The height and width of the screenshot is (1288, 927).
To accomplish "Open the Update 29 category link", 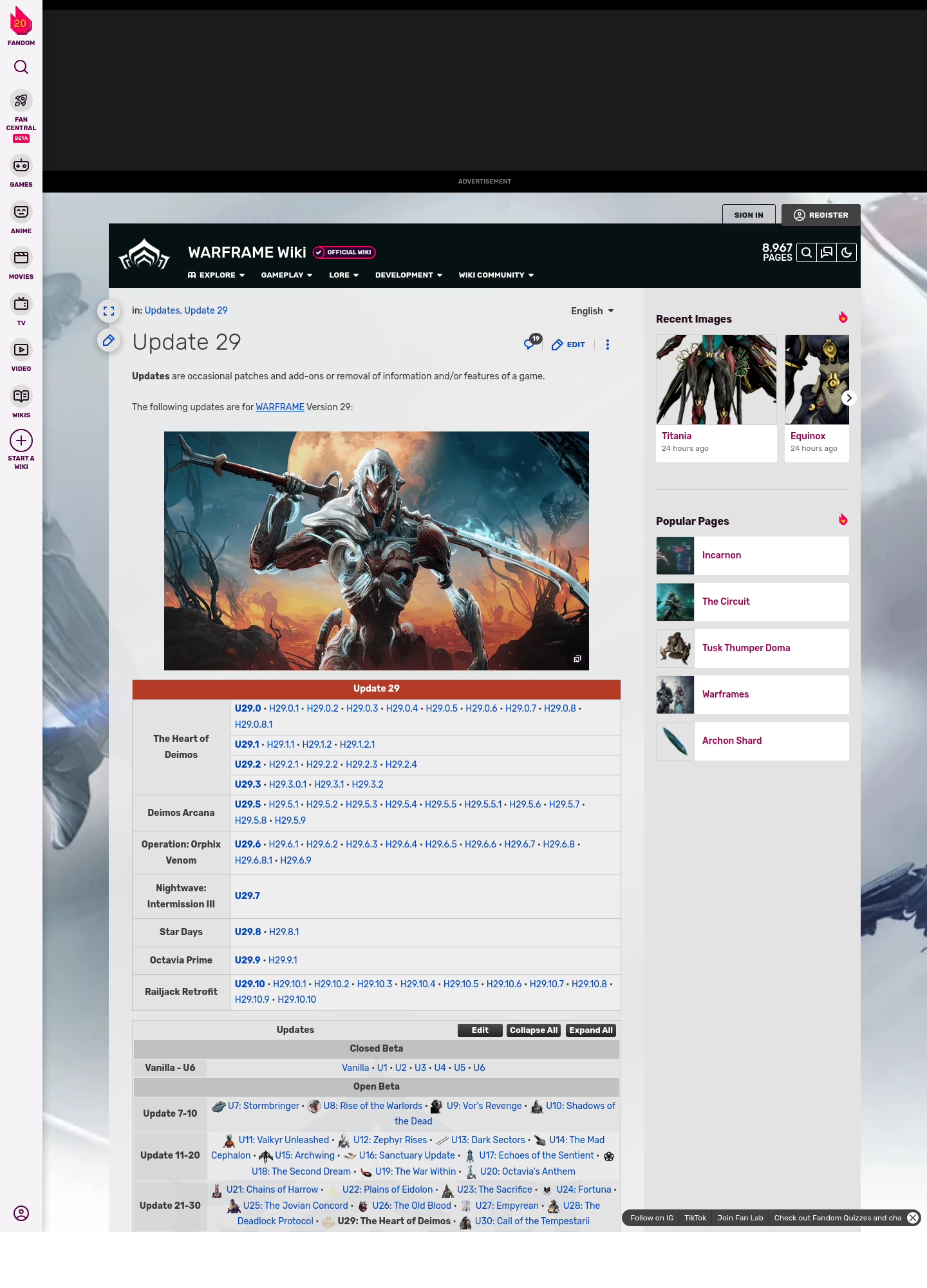I will click(x=206, y=310).
